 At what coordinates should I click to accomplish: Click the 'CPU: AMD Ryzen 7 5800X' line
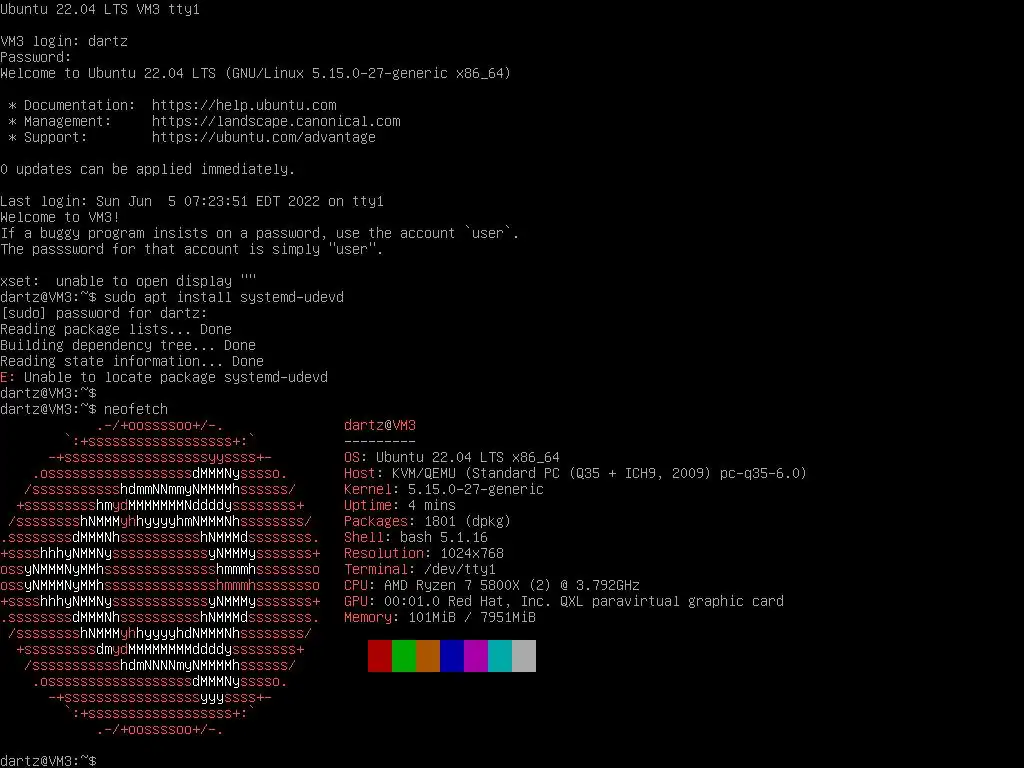492,585
